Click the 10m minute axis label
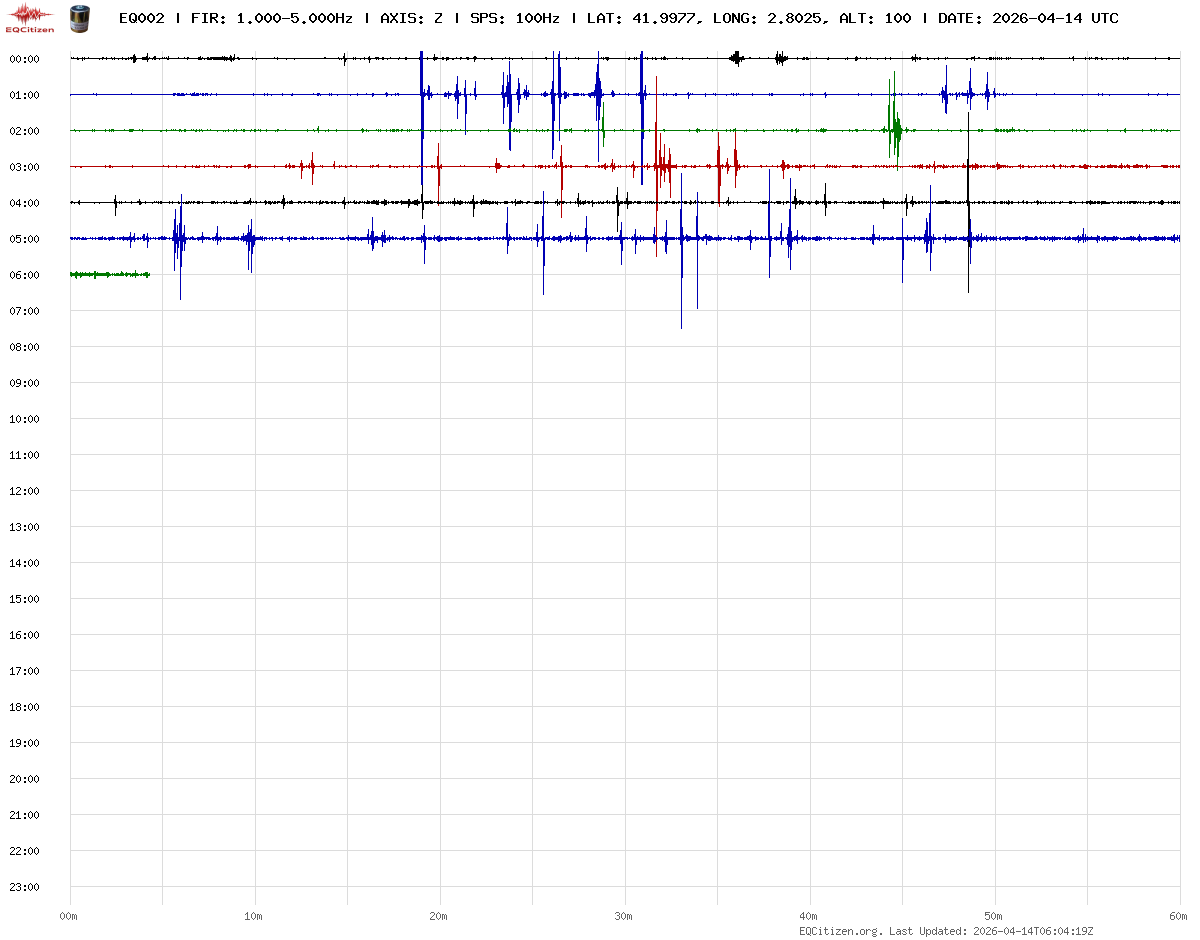Viewport: 1200px width, 940px height. [254, 916]
